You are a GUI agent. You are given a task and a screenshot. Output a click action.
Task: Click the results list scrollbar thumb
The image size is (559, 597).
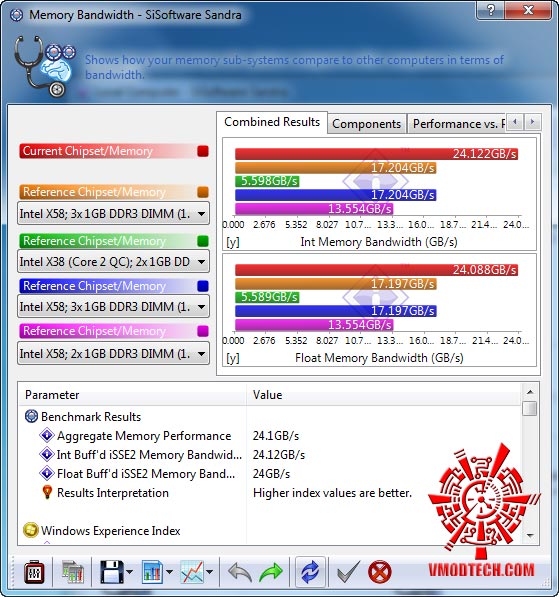click(x=530, y=408)
